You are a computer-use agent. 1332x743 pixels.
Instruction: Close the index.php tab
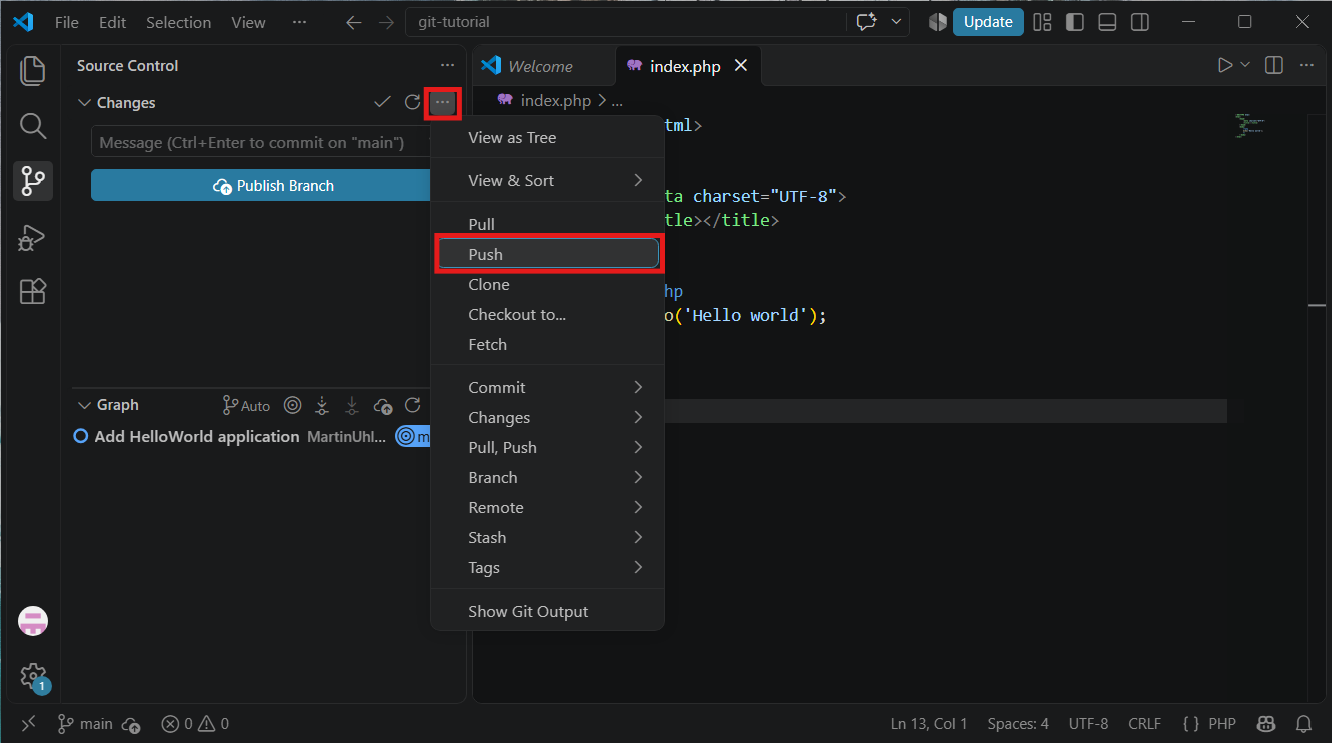click(741, 66)
